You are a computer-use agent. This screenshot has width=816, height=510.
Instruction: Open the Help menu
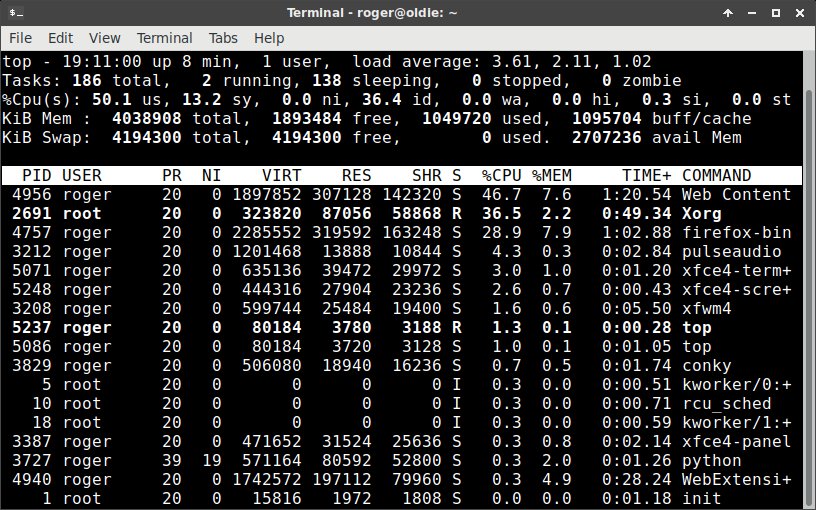pos(269,38)
